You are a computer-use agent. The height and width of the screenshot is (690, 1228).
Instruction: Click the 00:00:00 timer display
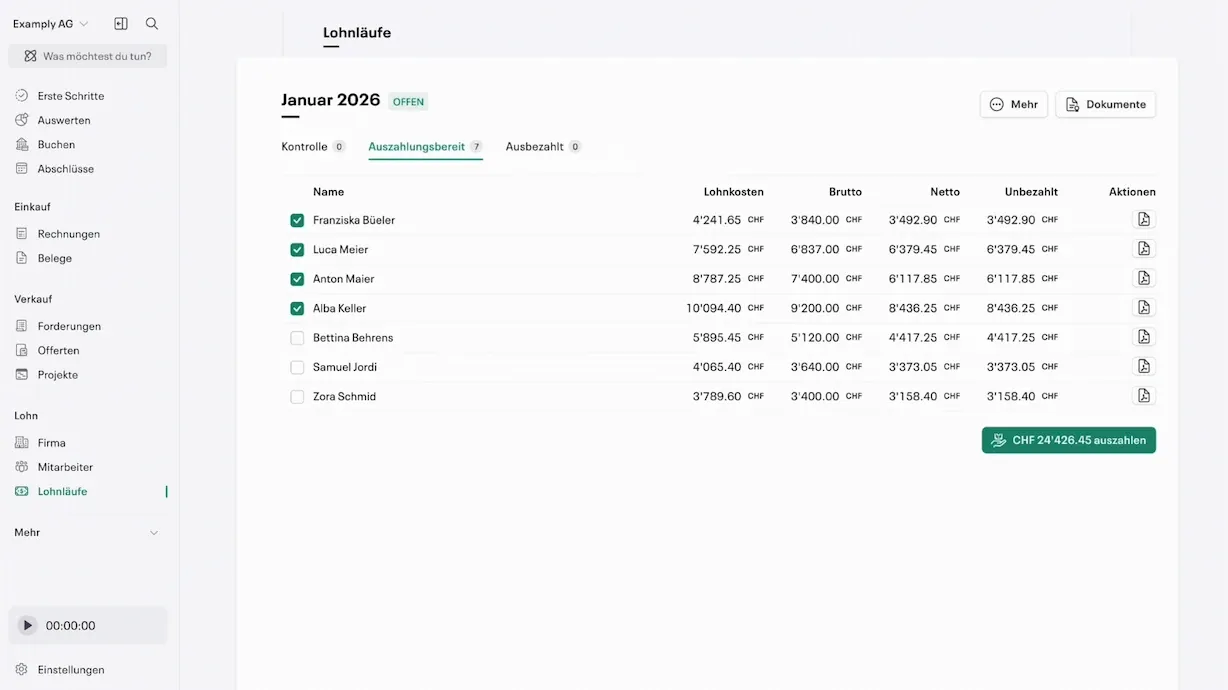[x=71, y=626]
